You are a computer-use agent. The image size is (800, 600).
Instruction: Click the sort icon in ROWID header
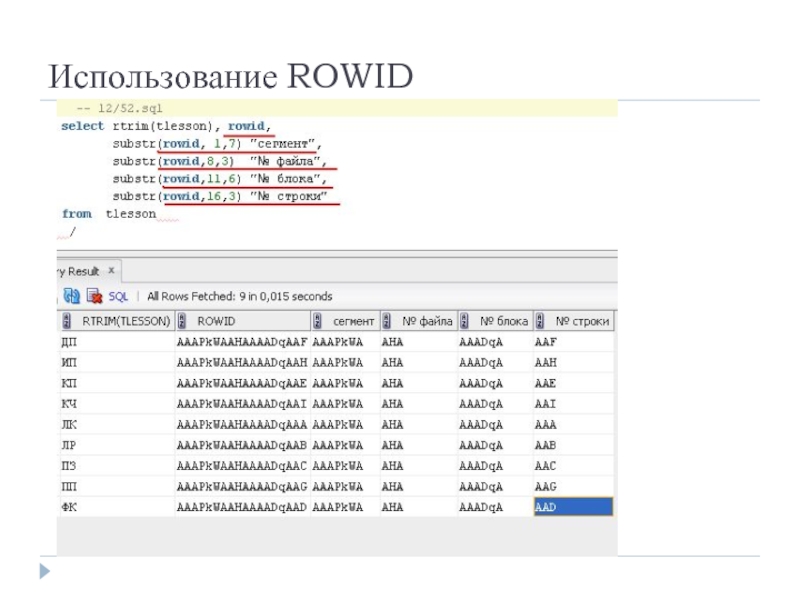(x=182, y=321)
